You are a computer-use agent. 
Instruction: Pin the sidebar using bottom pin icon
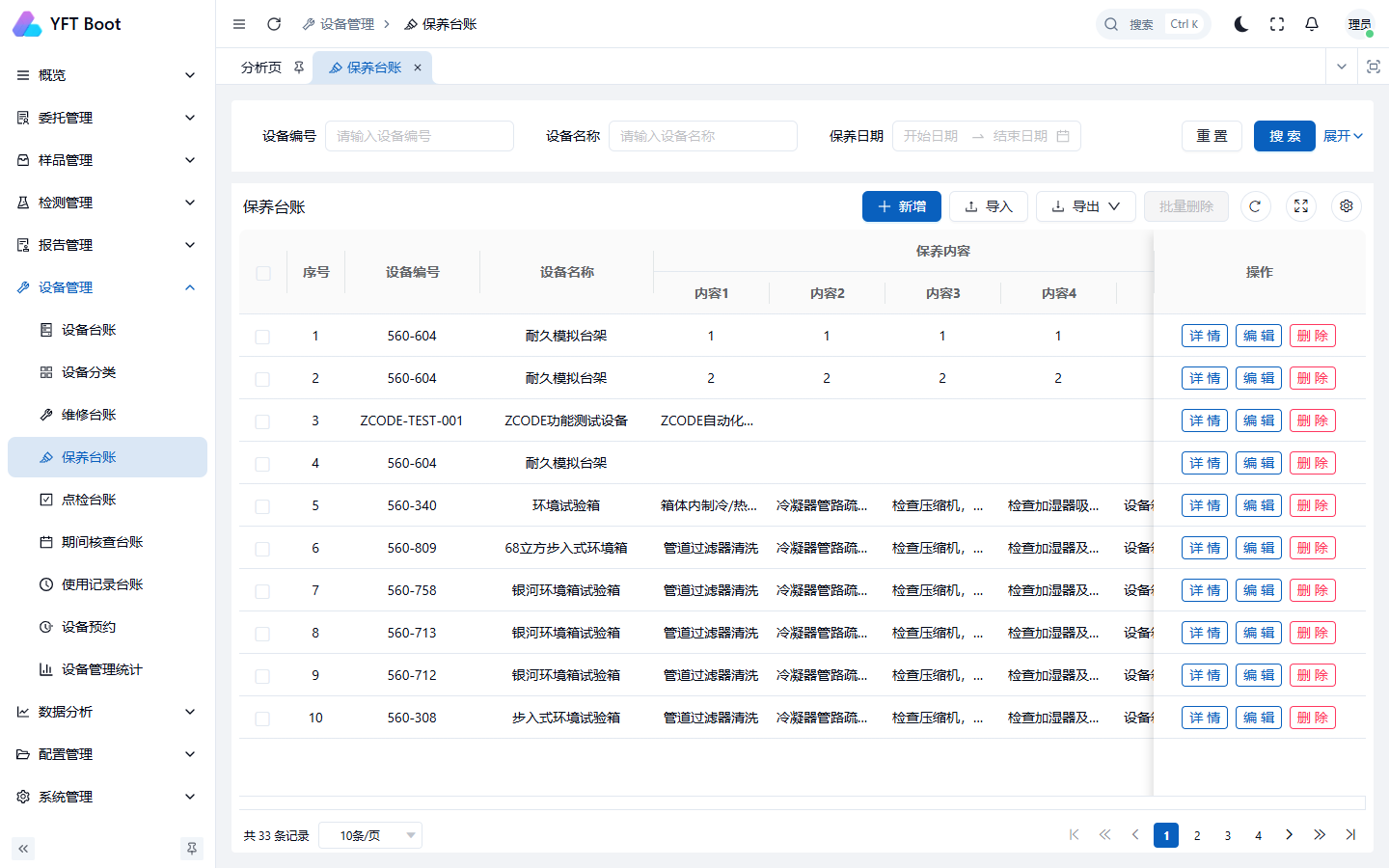(192, 849)
